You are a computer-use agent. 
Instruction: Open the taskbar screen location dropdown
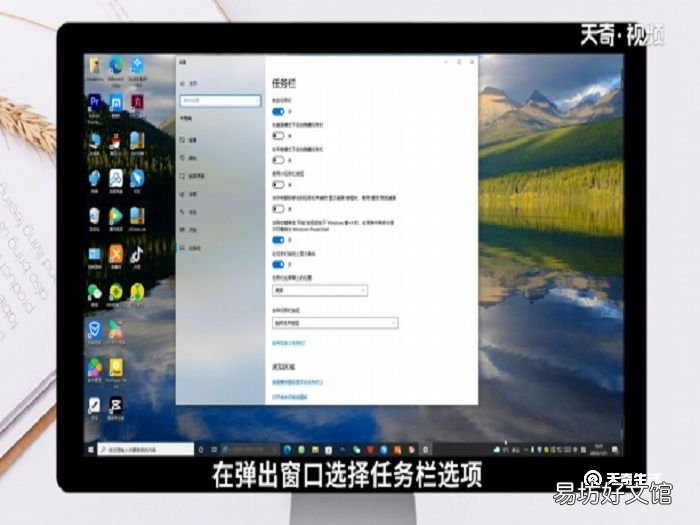pyautogui.click(x=320, y=291)
